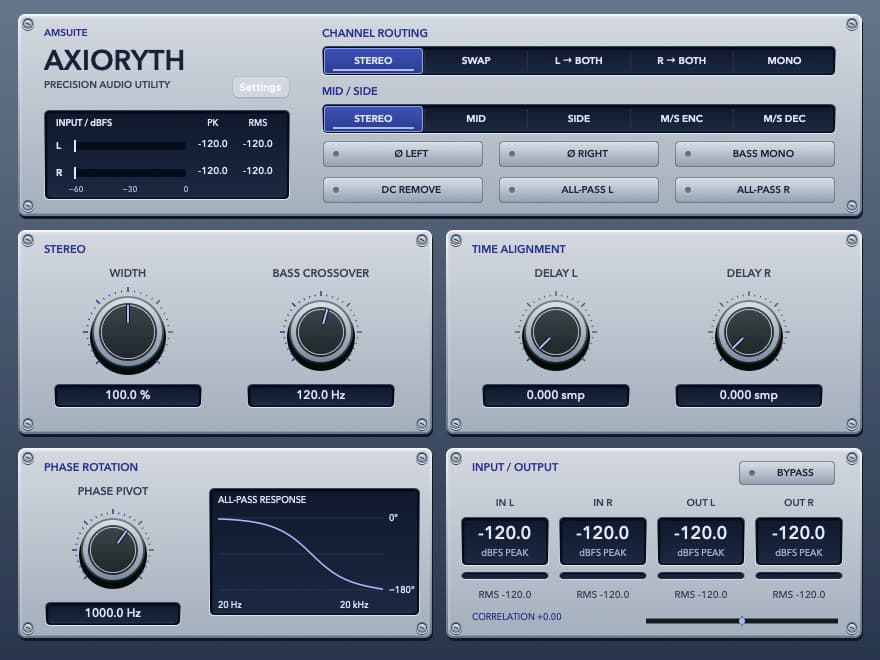This screenshot has height=660, width=880.
Task: Click the OUT L peak readout
Action: point(700,541)
